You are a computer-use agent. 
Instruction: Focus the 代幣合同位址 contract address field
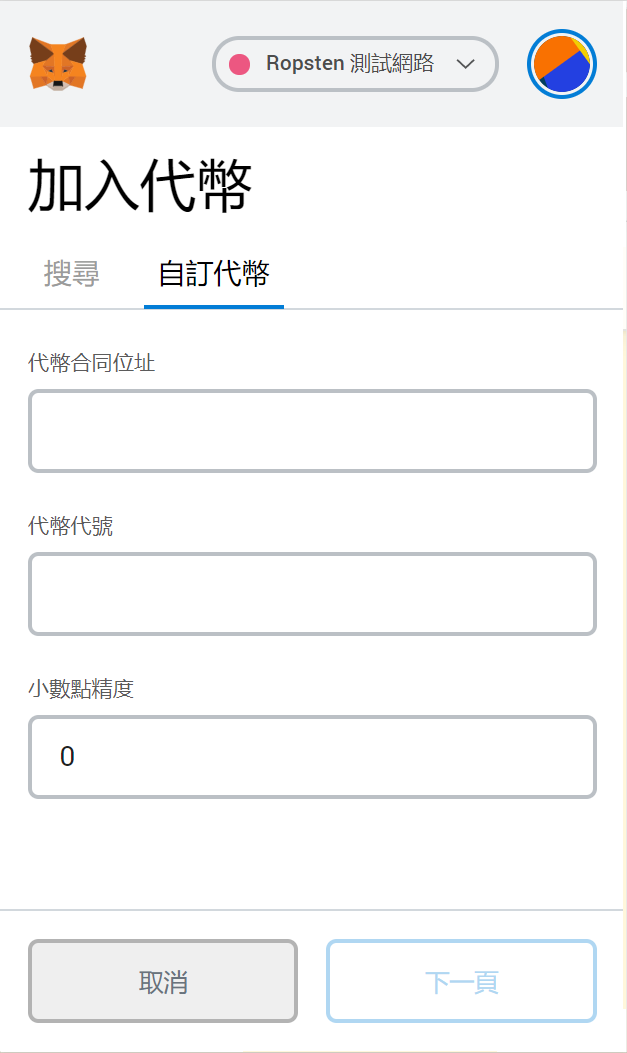312,431
